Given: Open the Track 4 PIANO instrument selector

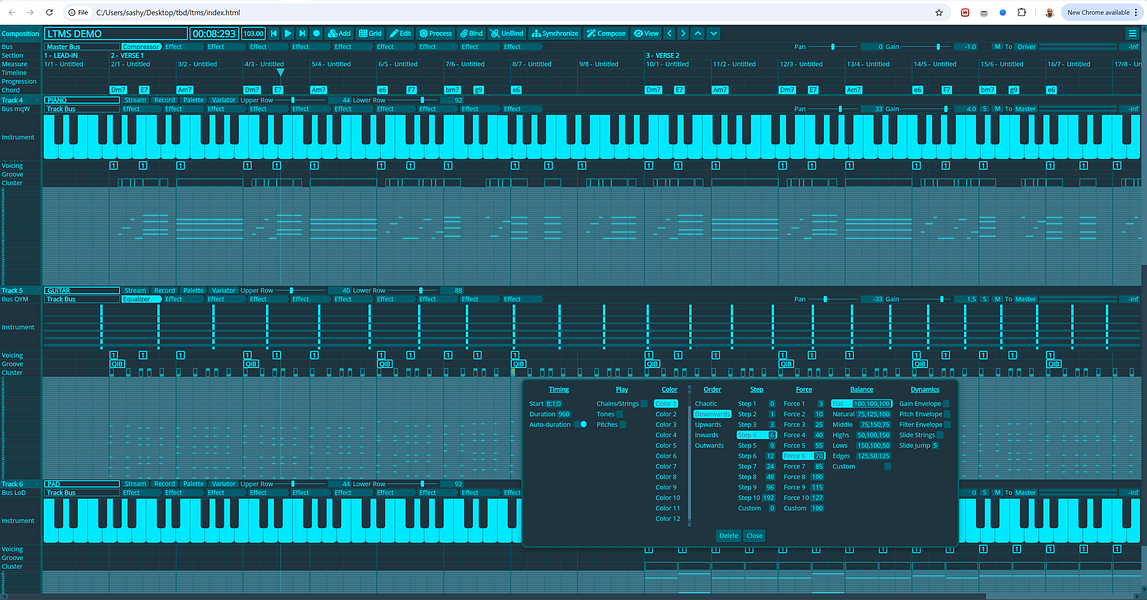Looking at the screenshot, I should (81, 100).
